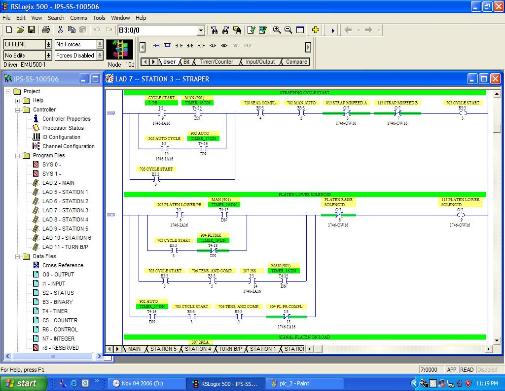Insert an examine-if-closed contact
This screenshot has width=505, height=391.
179,46
